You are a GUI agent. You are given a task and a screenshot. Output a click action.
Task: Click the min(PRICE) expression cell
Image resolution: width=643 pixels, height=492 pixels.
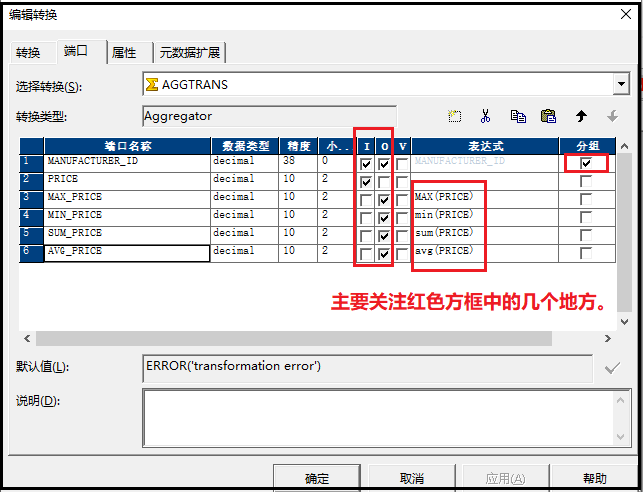pyautogui.click(x=485, y=217)
